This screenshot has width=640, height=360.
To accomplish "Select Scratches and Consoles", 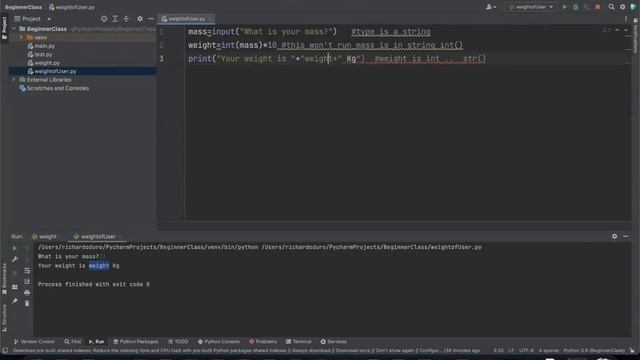I will (x=58, y=88).
